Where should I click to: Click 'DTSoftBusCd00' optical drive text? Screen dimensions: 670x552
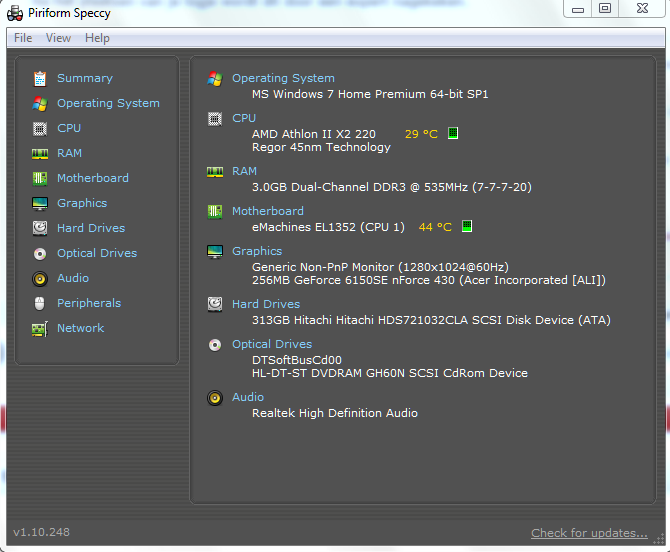(x=297, y=360)
